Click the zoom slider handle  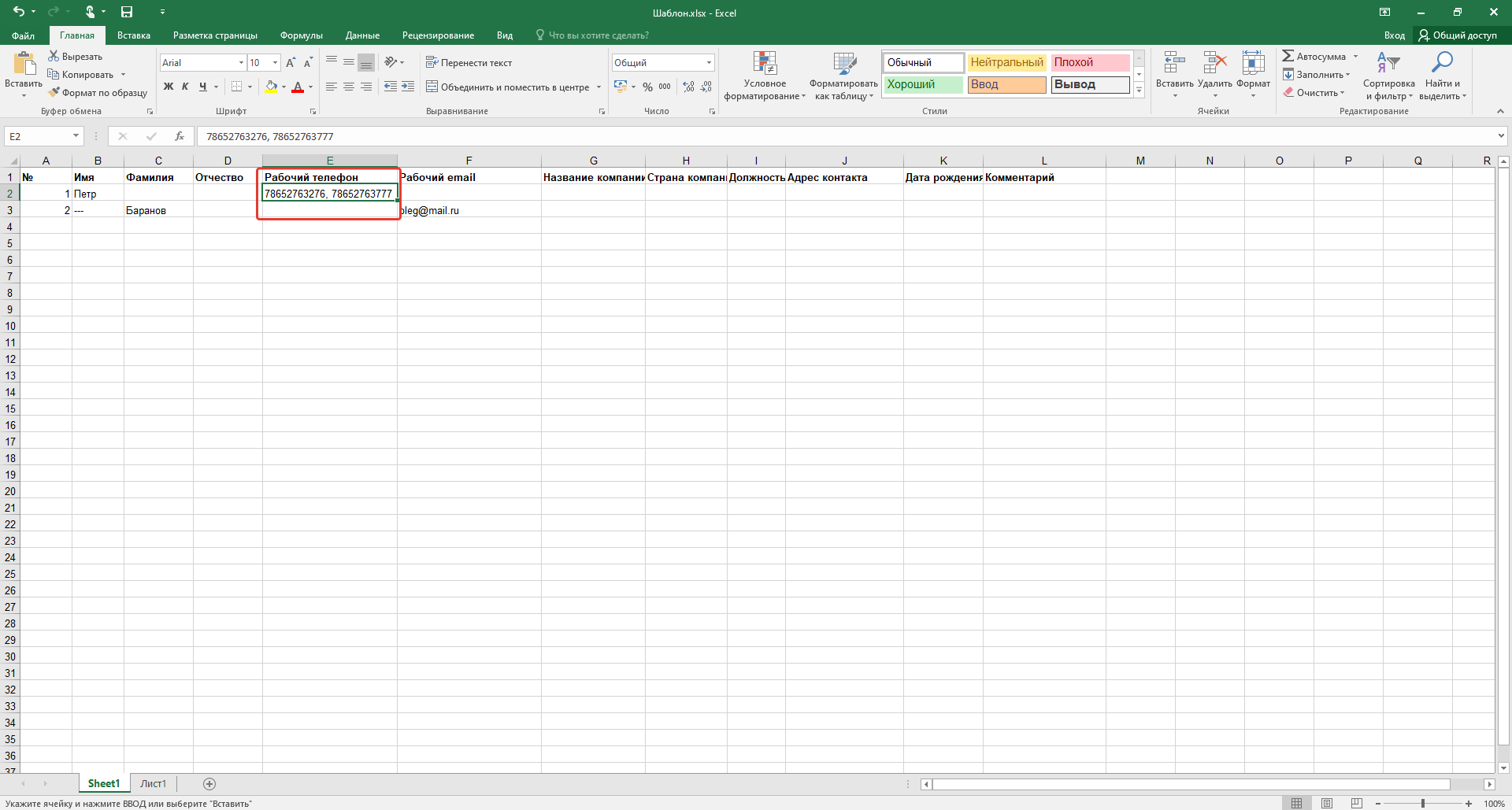point(1423,803)
